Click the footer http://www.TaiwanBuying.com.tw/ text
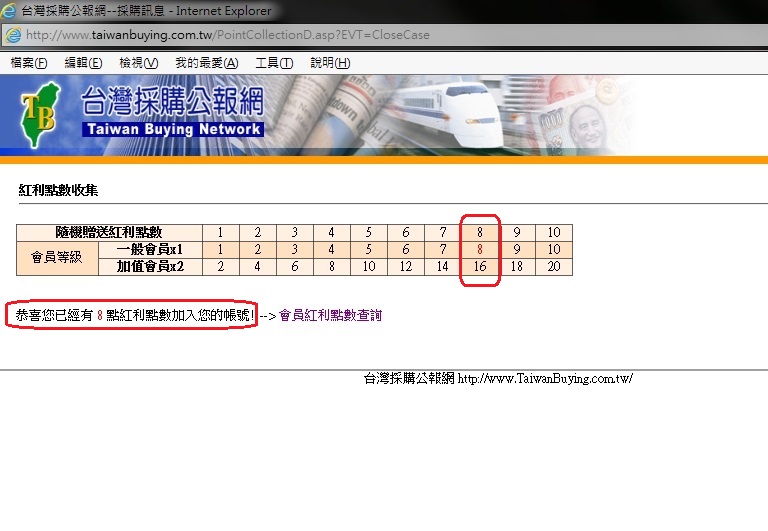Image resolution: width=768 pixels, height=531 pixels. pos(545,379)
